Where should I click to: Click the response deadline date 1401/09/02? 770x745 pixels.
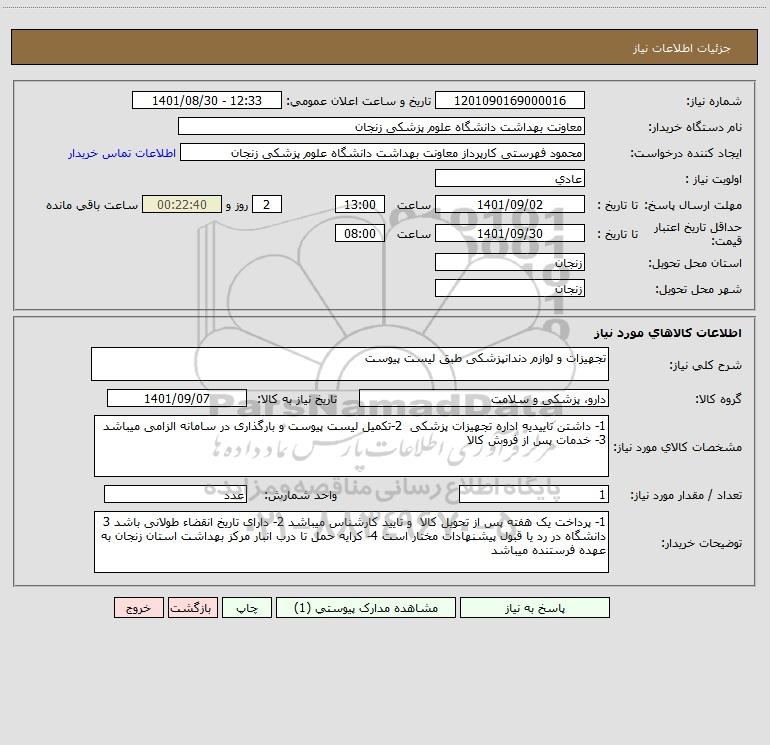(x=510, y=204)
